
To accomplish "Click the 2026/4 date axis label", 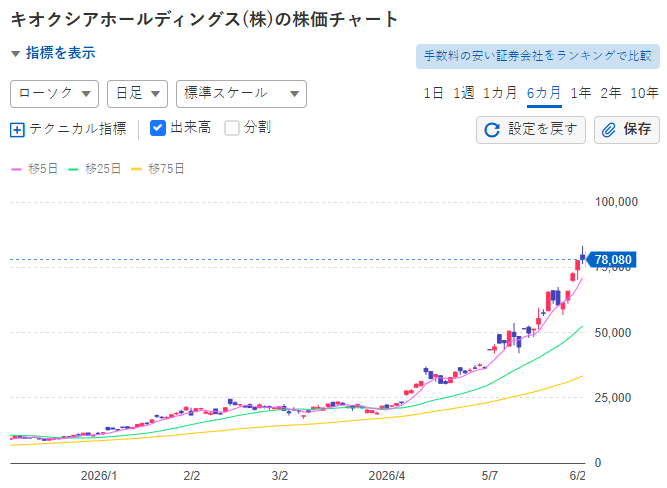I will tap(387, 476).
